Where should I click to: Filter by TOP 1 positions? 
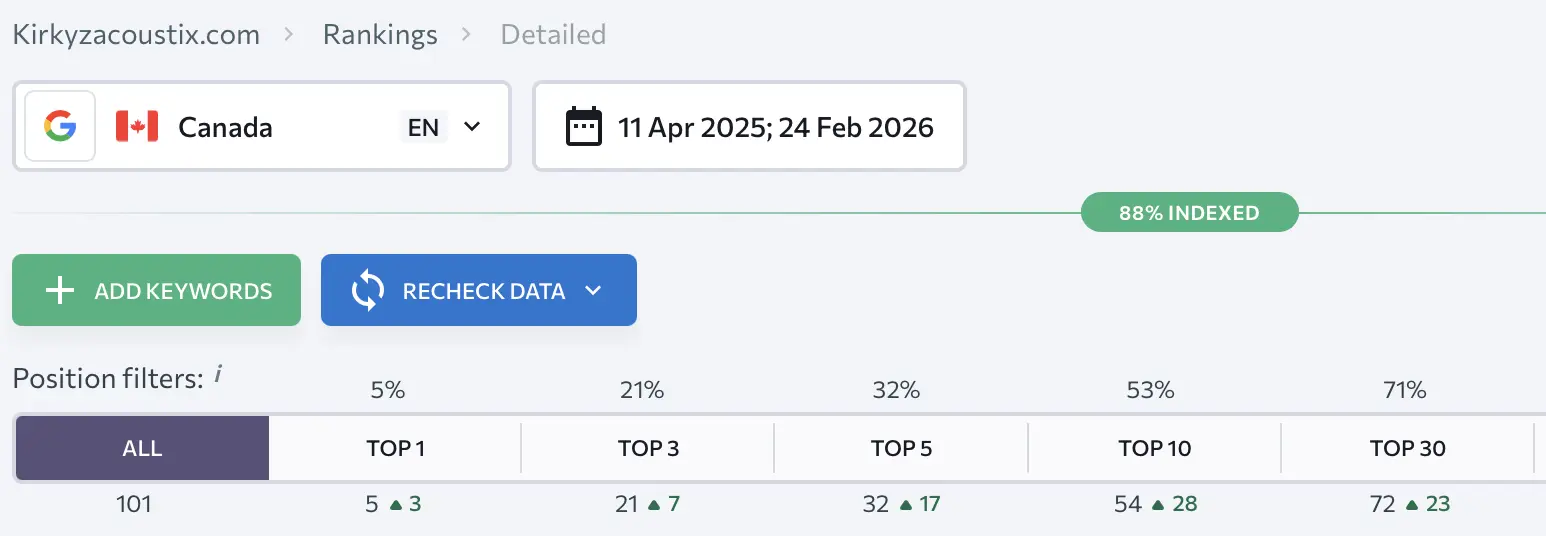pyautogui.click(x=396, y=448)
